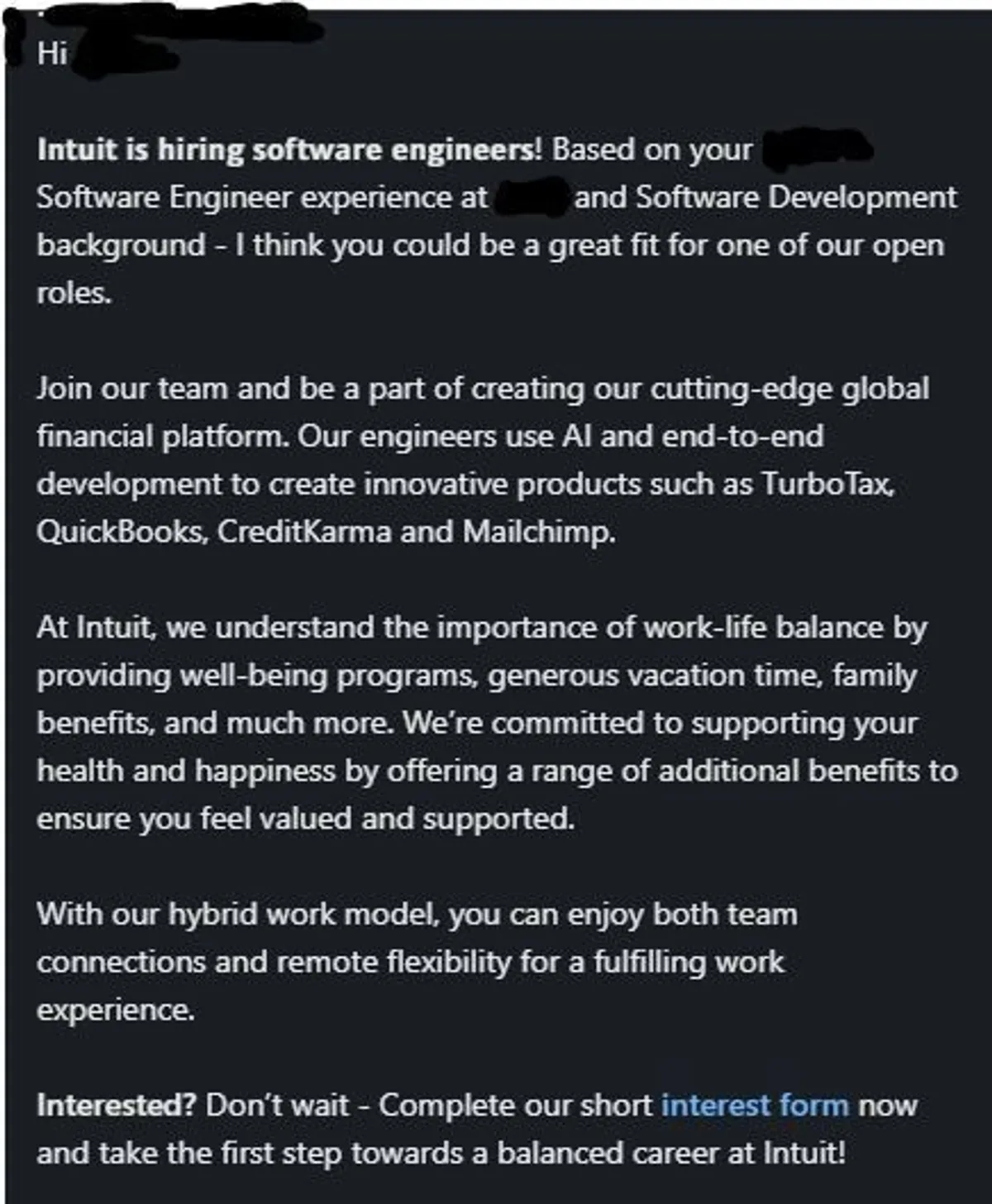
Task: Click the redacted block after "Based on your"
Action: 815,150
